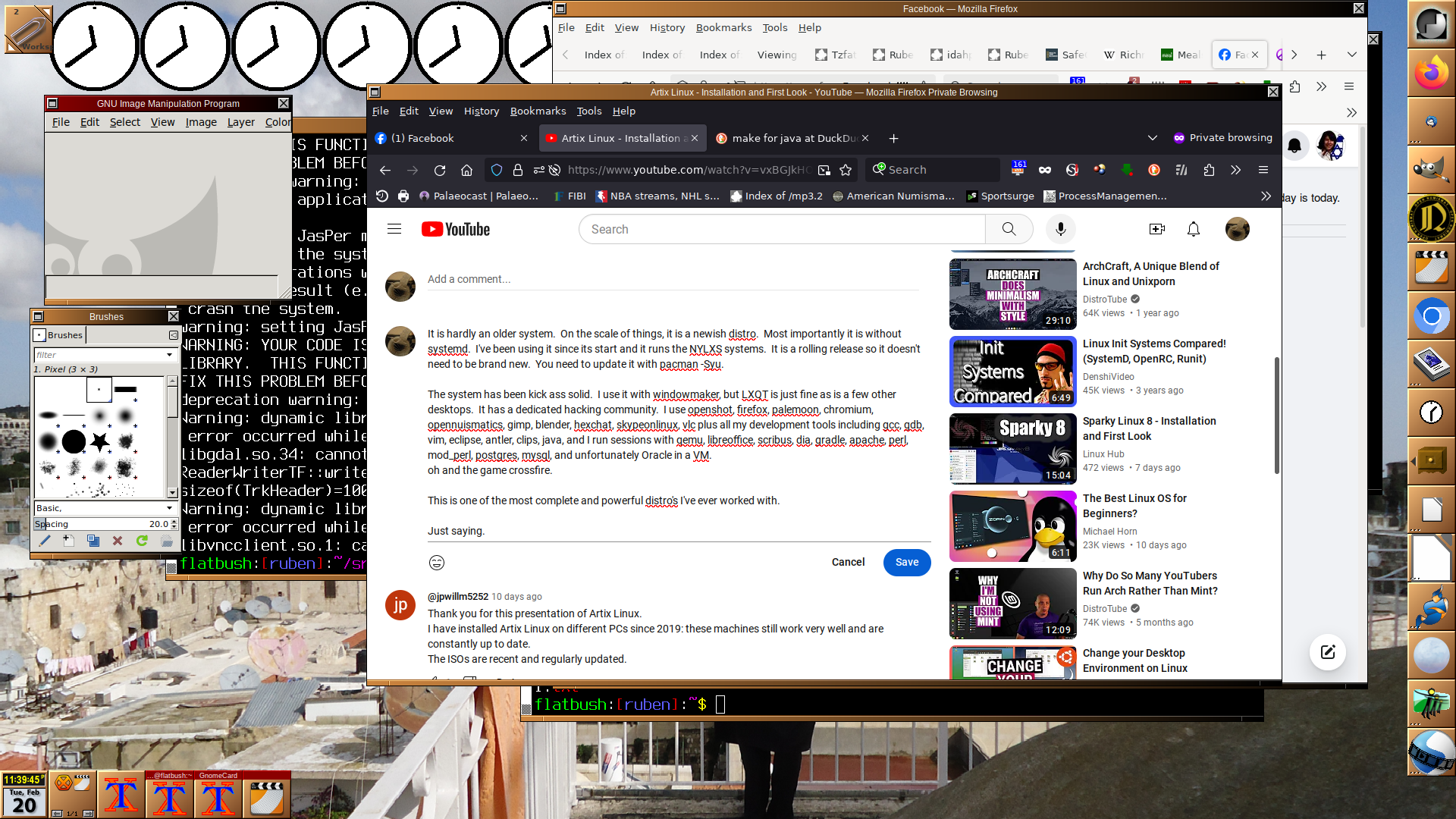The image size is (1456, 819).
Task: Click the voice search microphone icon
Action: pos(1060,229)
